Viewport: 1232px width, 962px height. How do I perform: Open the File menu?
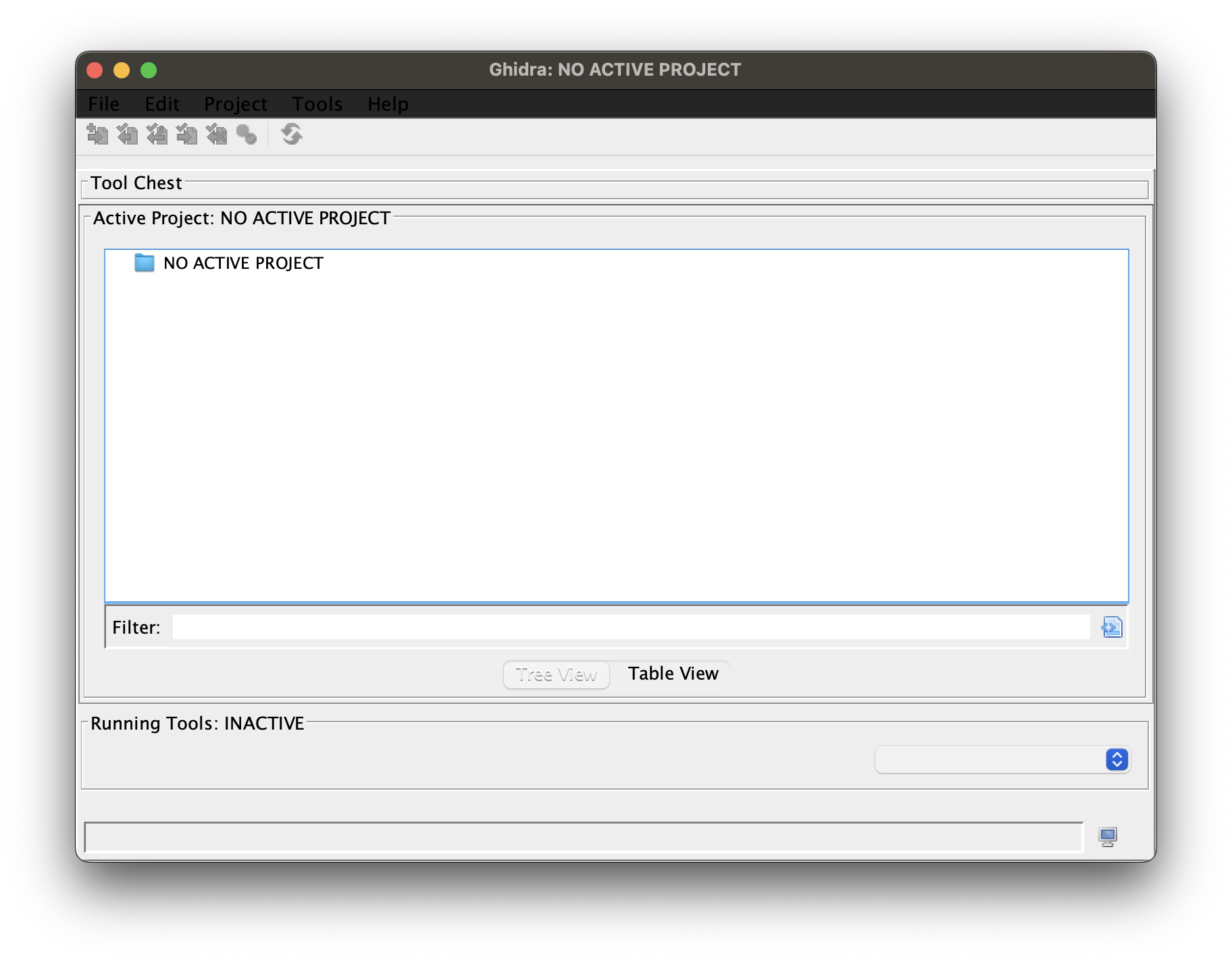click(103, 104)
